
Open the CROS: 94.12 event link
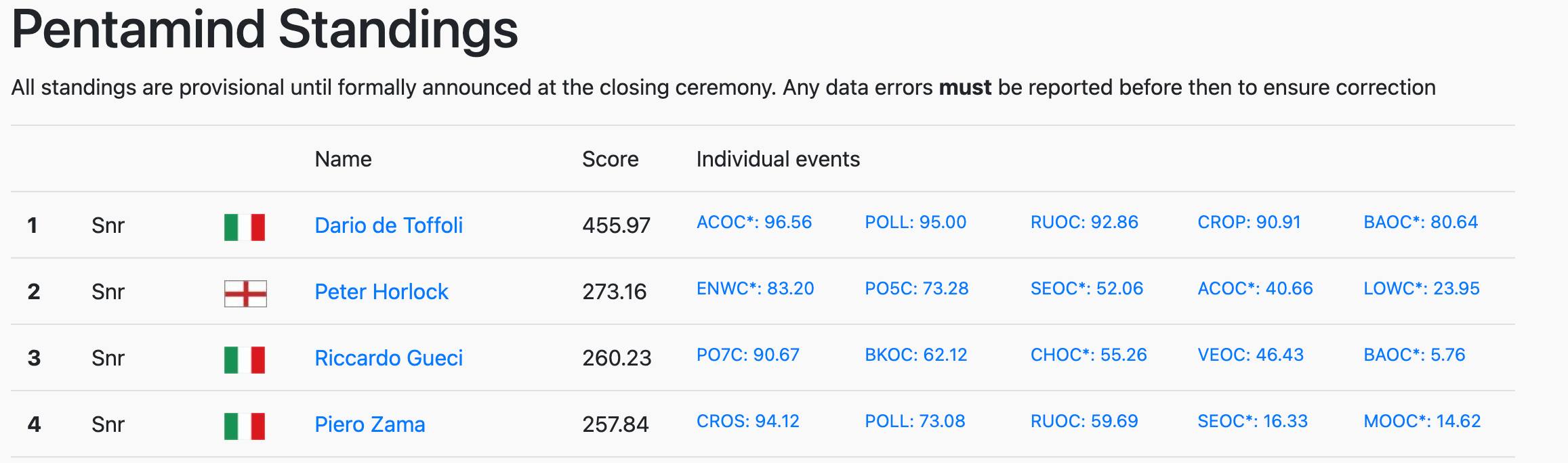point(748,421)
